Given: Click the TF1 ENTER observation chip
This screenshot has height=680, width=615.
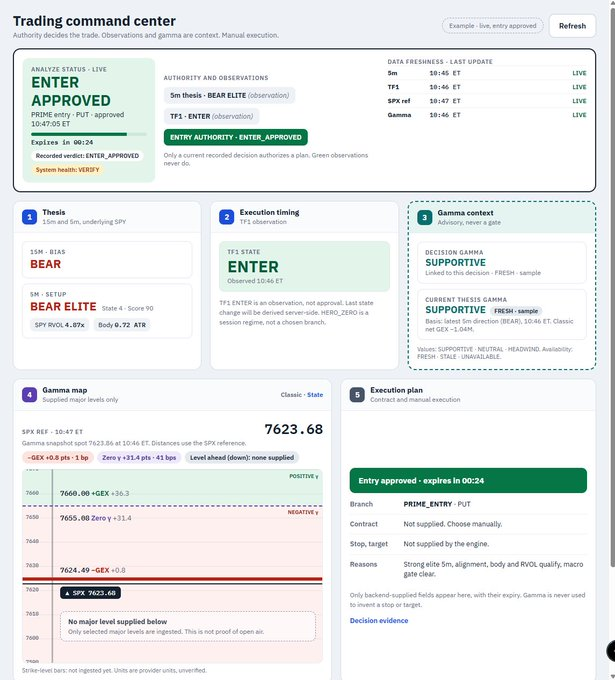Looking at the screenshot, I should click(x=212, y=116).
